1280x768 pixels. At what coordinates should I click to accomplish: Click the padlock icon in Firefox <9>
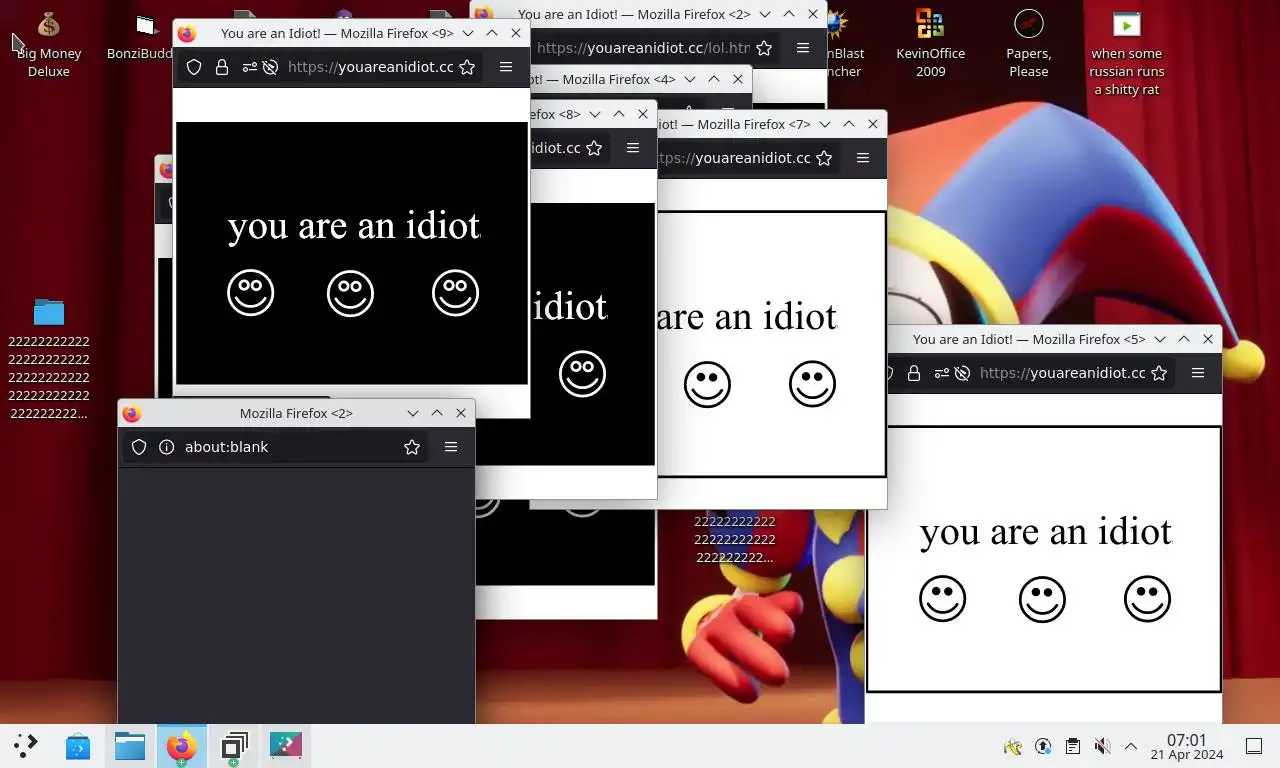(221, 67)
